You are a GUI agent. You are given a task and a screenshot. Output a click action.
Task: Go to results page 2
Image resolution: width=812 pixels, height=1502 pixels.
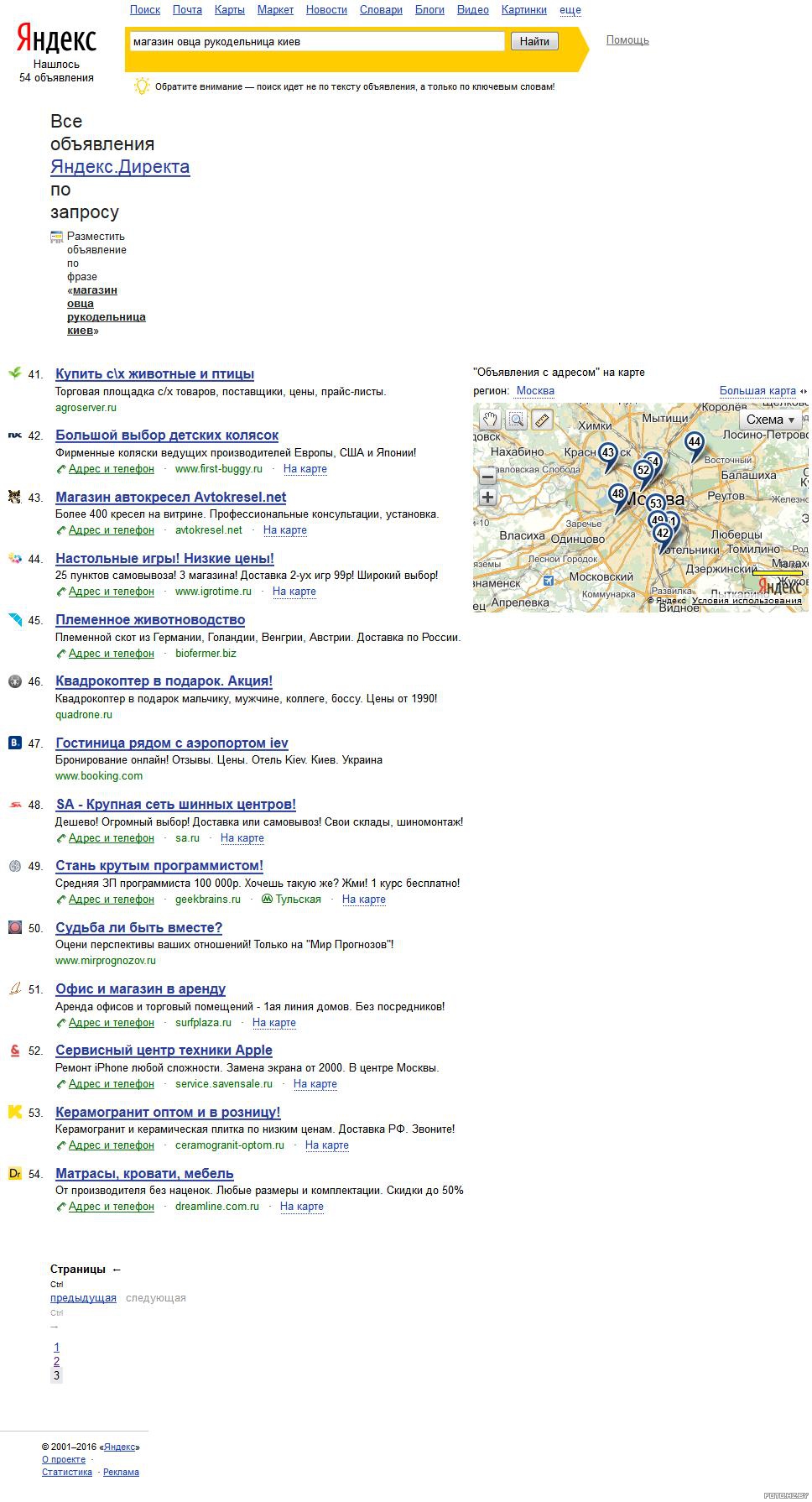[56, 1361]
